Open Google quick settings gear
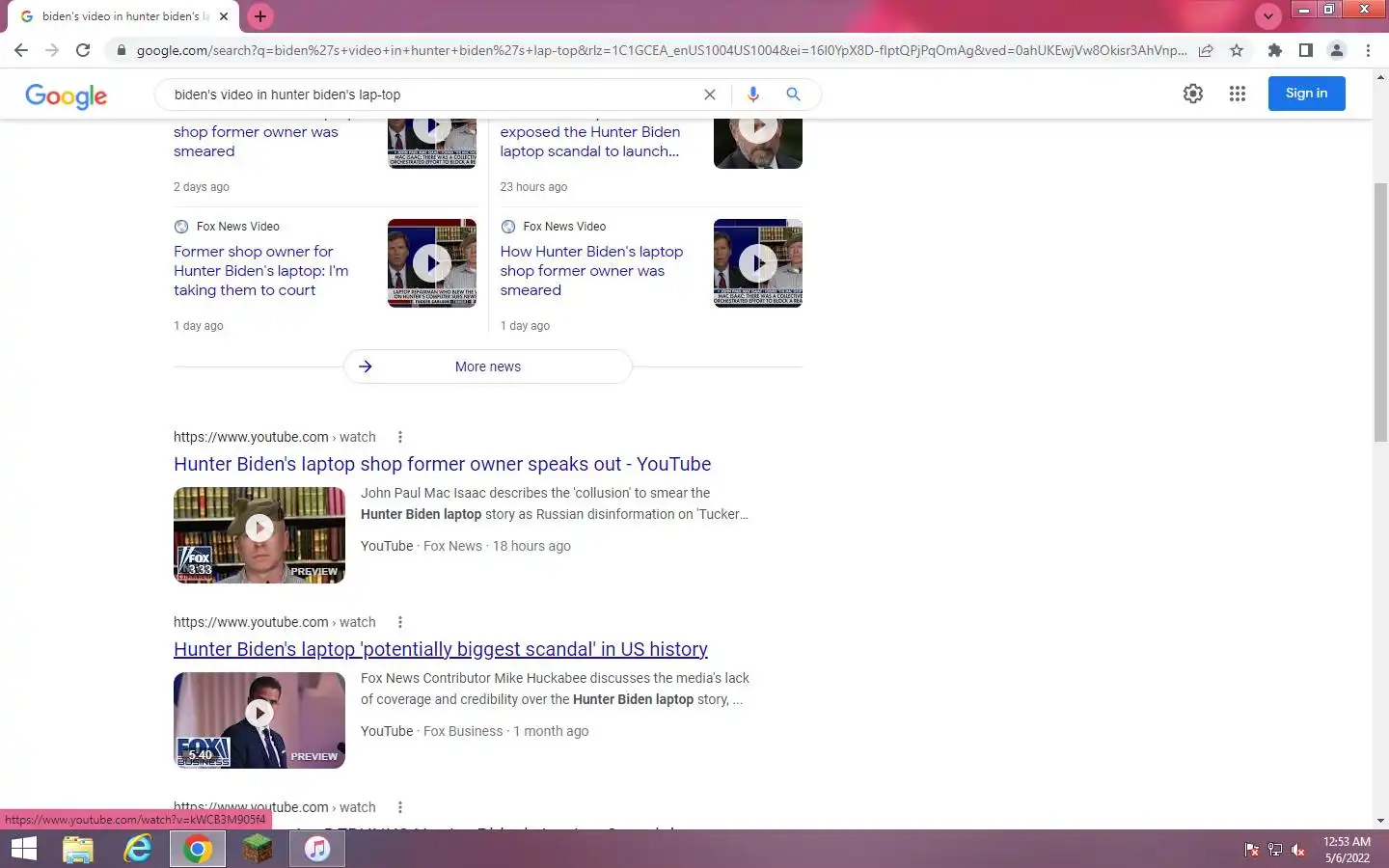Image resolution: width=1389 pixels, height=868 pixels. [x=1193, y=94]
